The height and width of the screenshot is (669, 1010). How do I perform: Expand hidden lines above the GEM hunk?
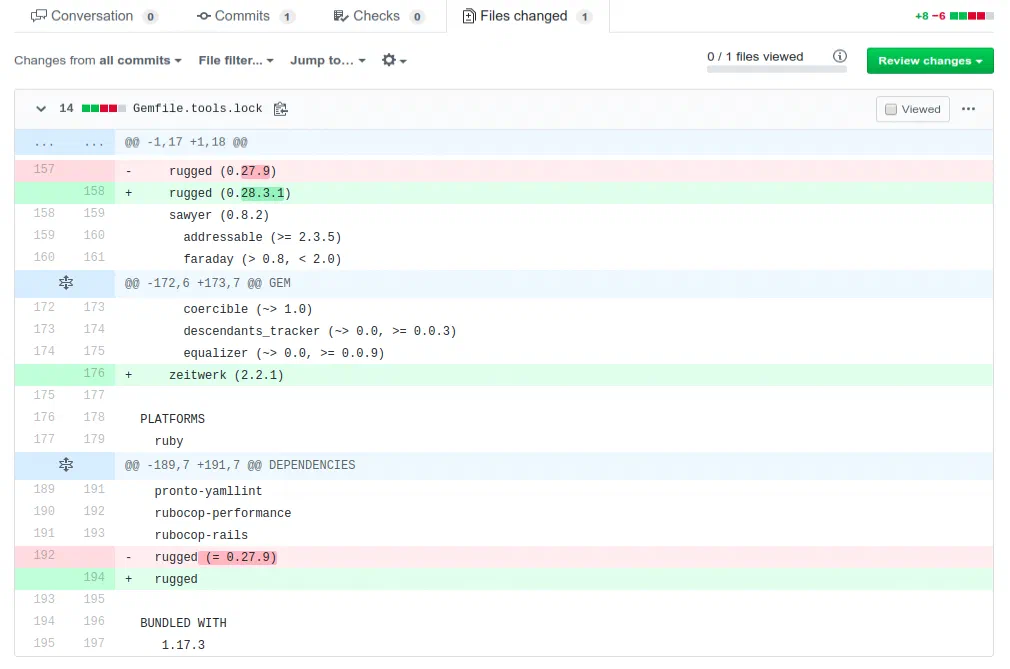pyautogui.click(x=66, y=283)
